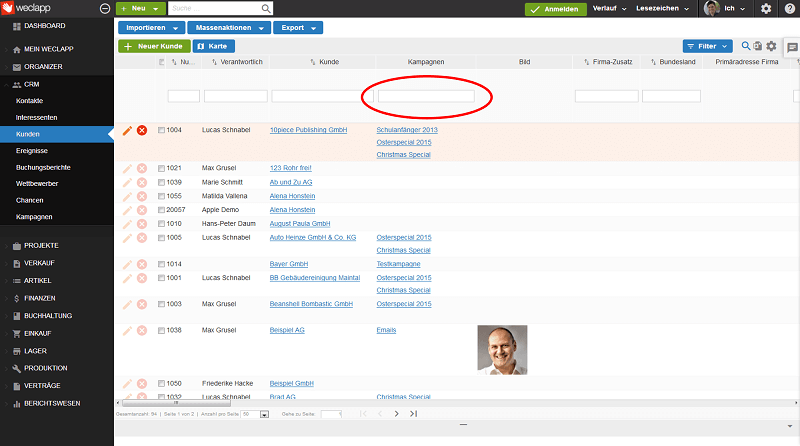Viewport: 800px width, 446px height.
Task: Sort by the Kunde column header
Action: click(x=329, y=62)
